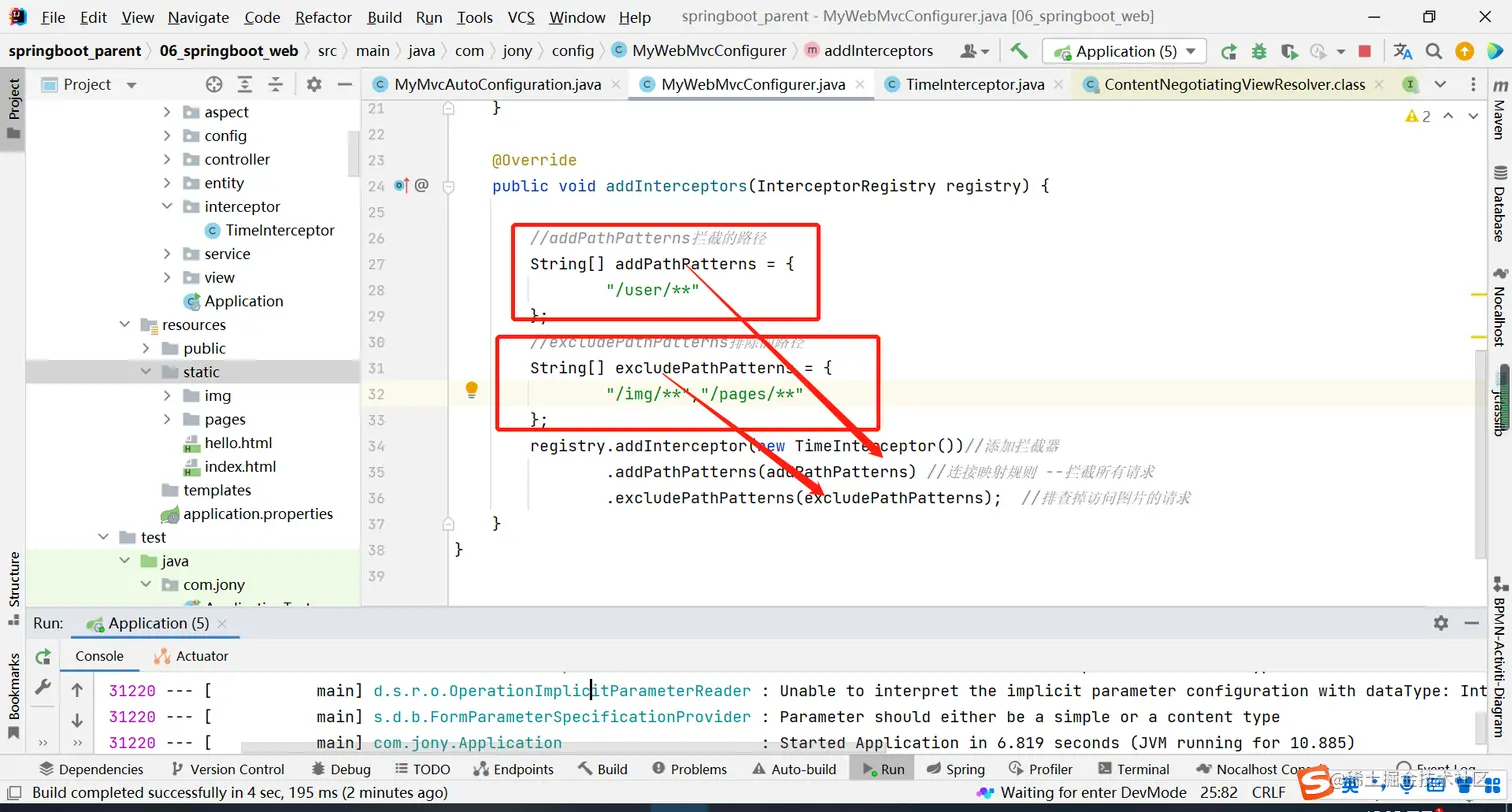Expand all in the Project panel toolbar
This screenshot has height=812, width=1512.
246,85
